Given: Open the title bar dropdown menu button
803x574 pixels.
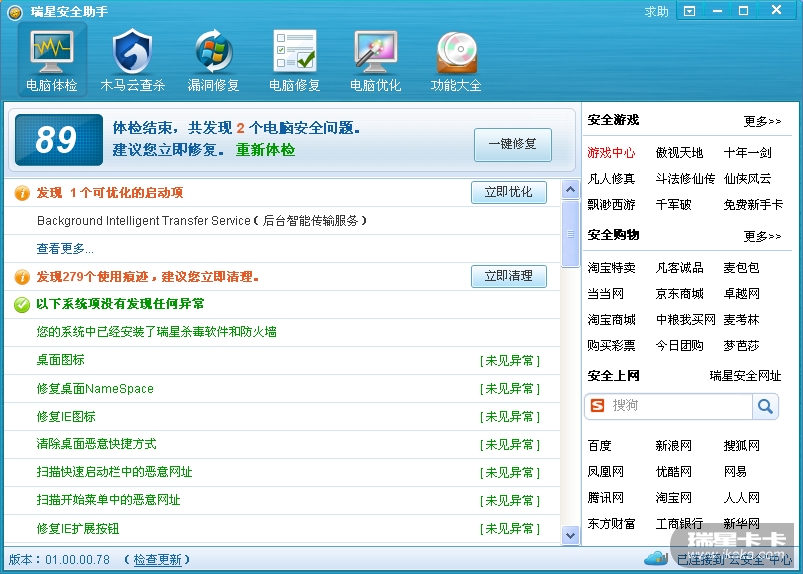Looking at the screenshot, I should coord(690,11).
